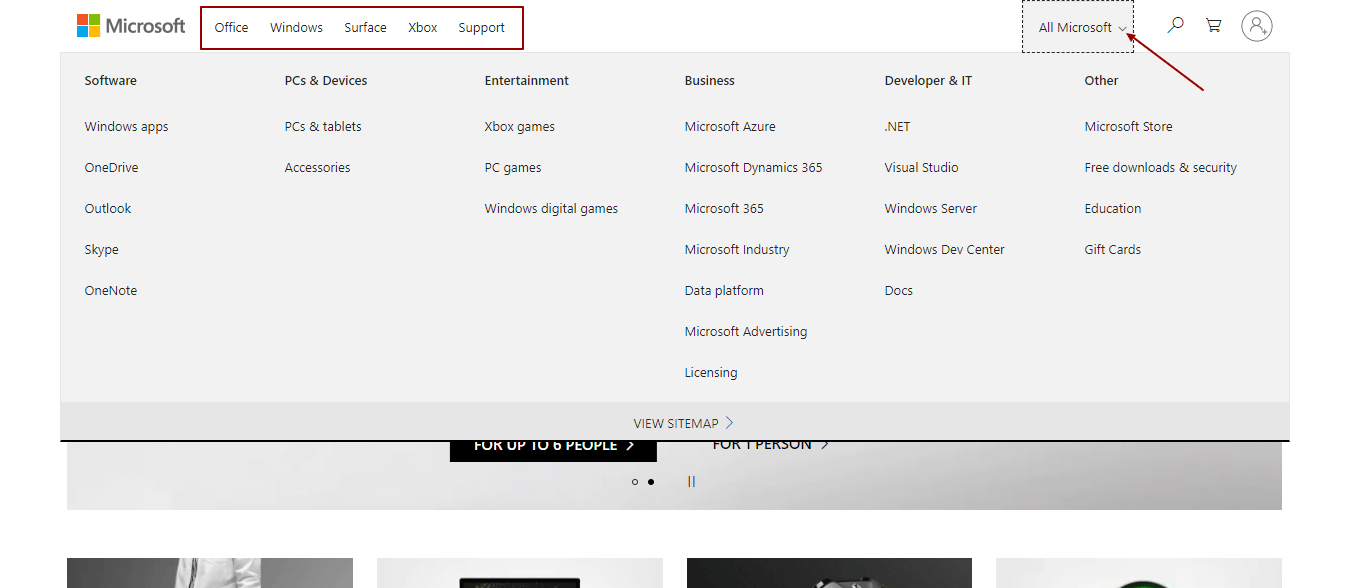Open Windows Dev Center link
1349x588 pixels.
944,249
